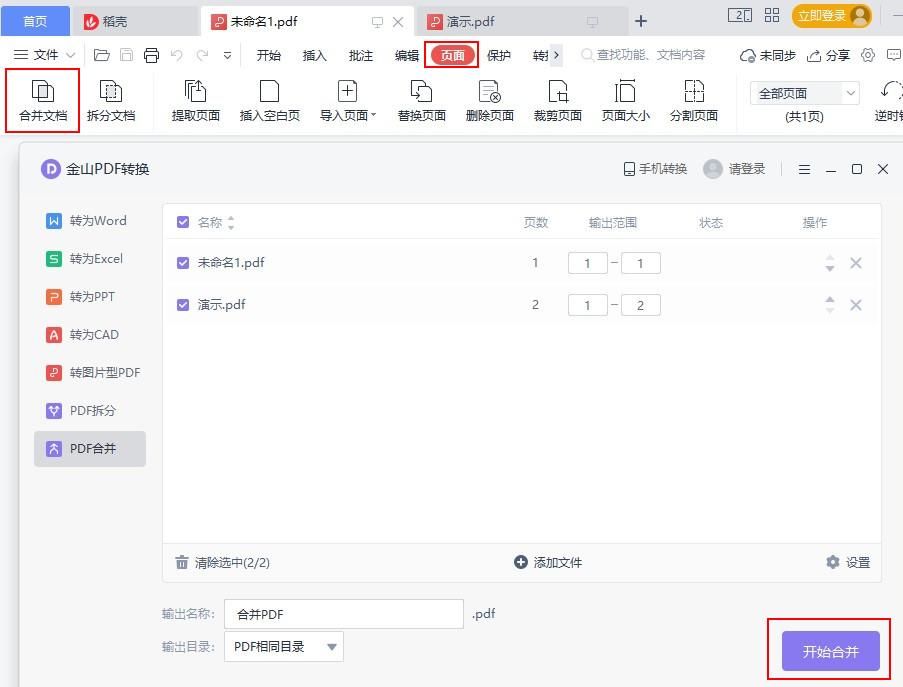Click the settings gear icon near 分享

868,55
